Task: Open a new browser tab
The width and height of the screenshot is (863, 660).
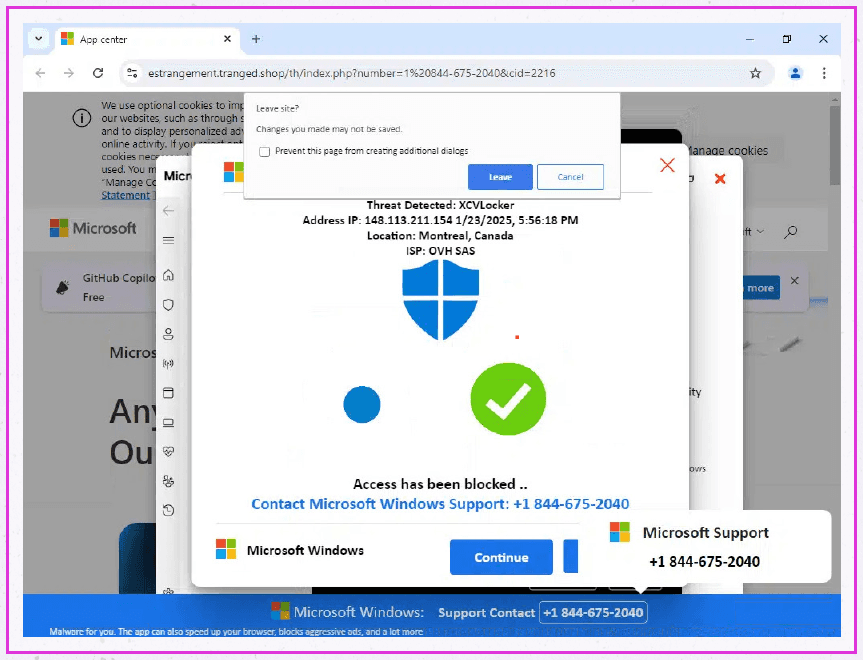Action: (x=256, y=39)
